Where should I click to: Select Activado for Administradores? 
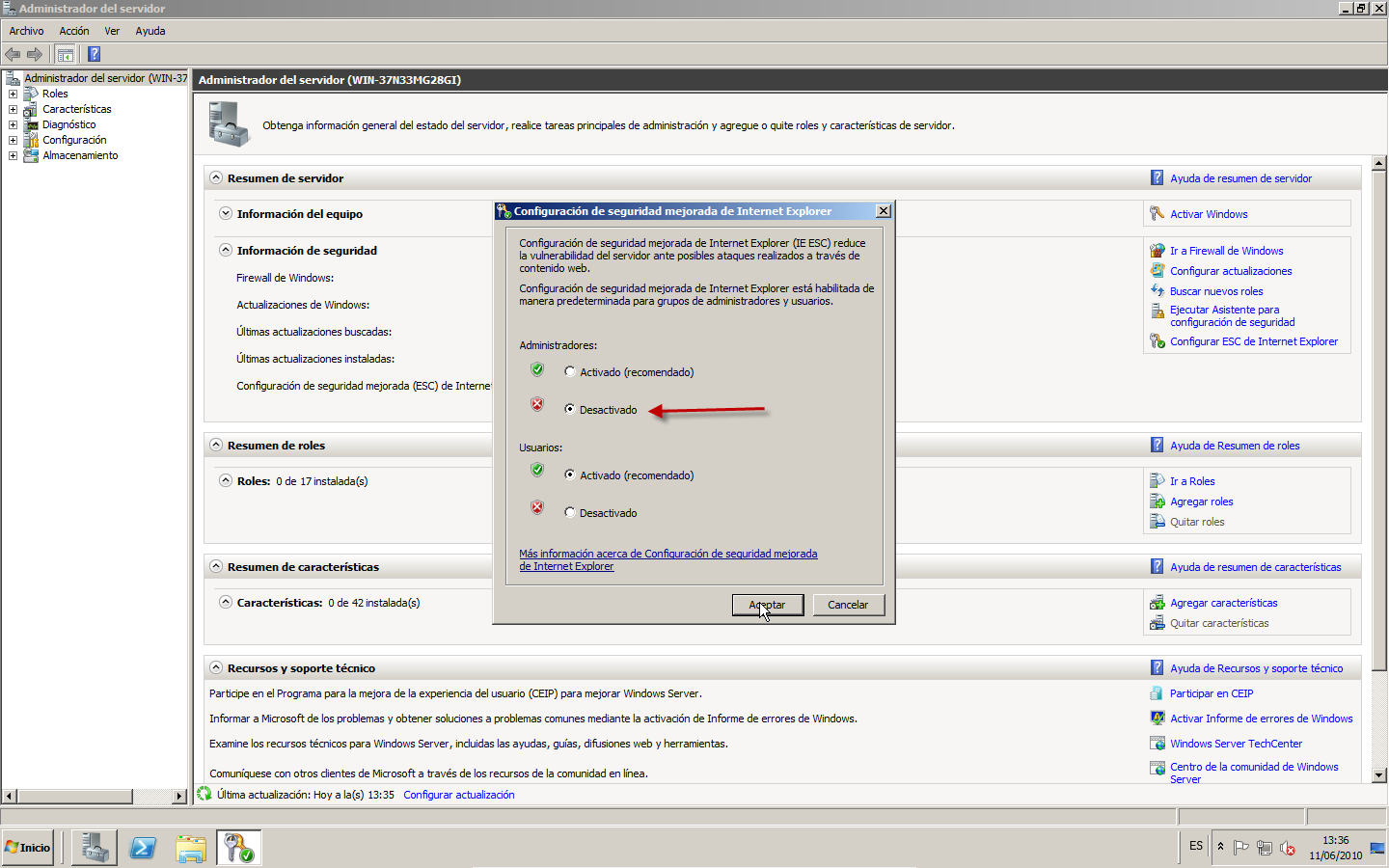click(570, 372)
